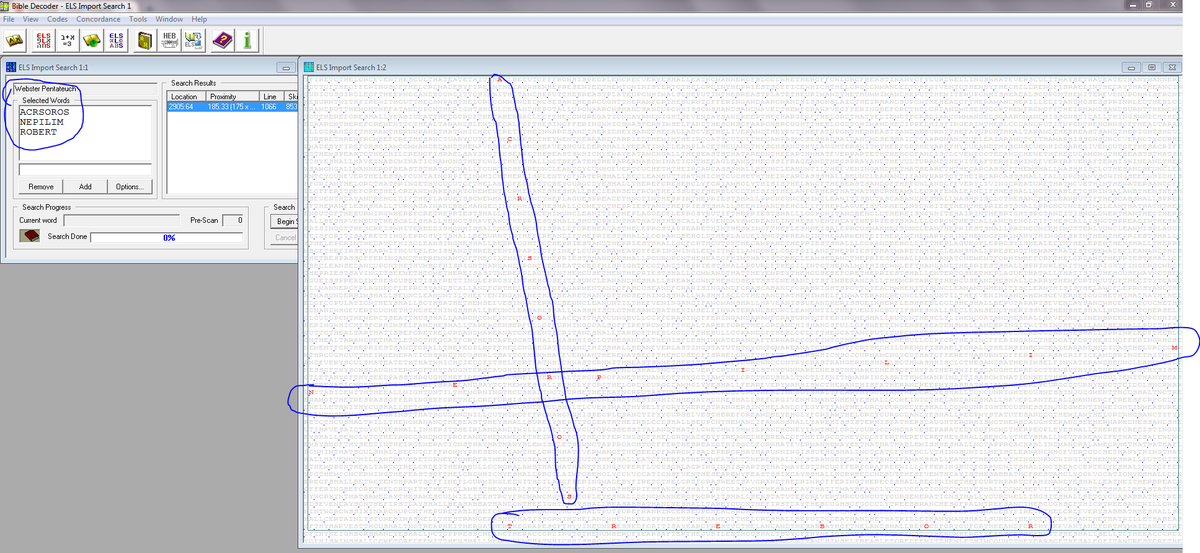Click the yellow book with green clock icon
Viewport: 1200px width, 553px height.
[x=91, y=40]
